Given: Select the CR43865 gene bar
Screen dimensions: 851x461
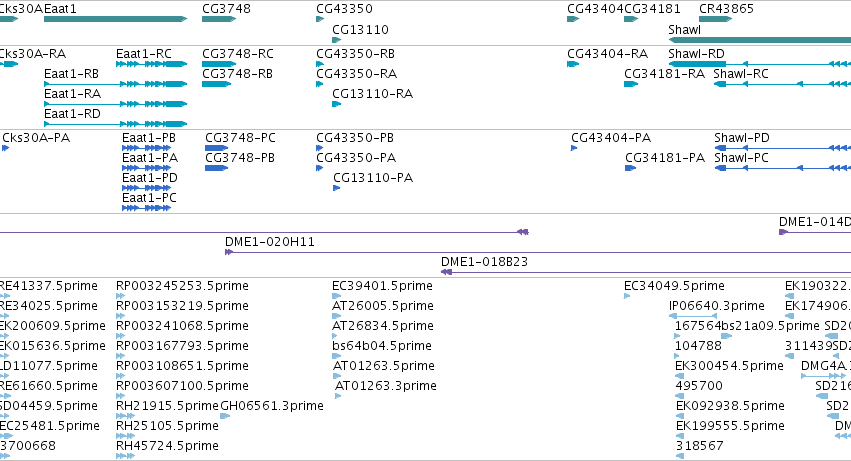Looking at the screenshot, I should pyautogui.click(x=715, y=19).
